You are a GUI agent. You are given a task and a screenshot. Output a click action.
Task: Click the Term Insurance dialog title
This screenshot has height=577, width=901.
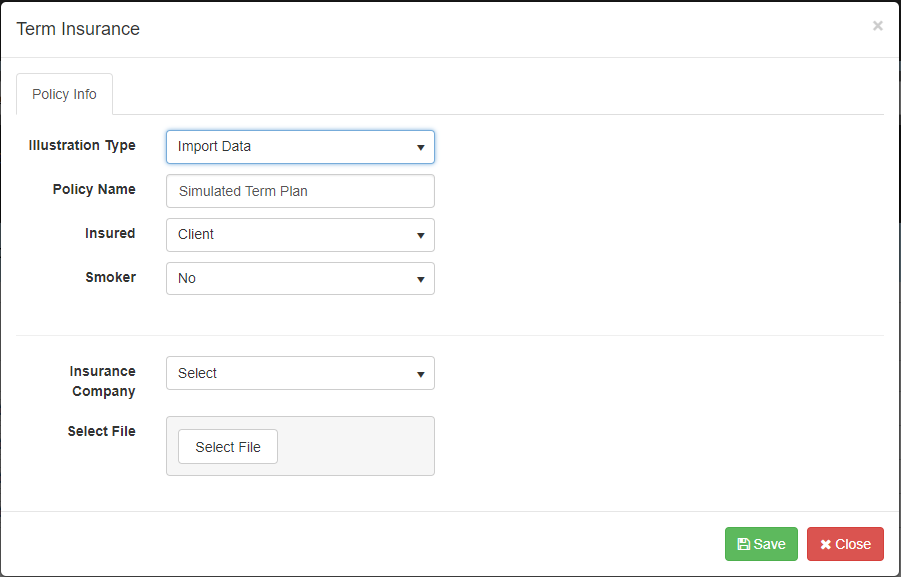pos(78,29)
